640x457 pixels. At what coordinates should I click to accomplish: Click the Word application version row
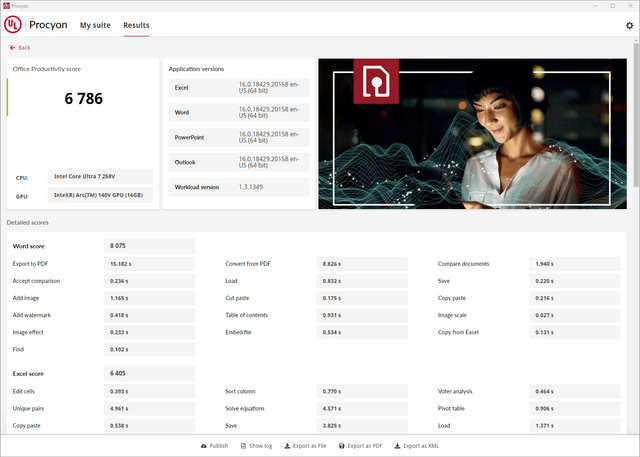pyautogui.click(x=239, y=113)
